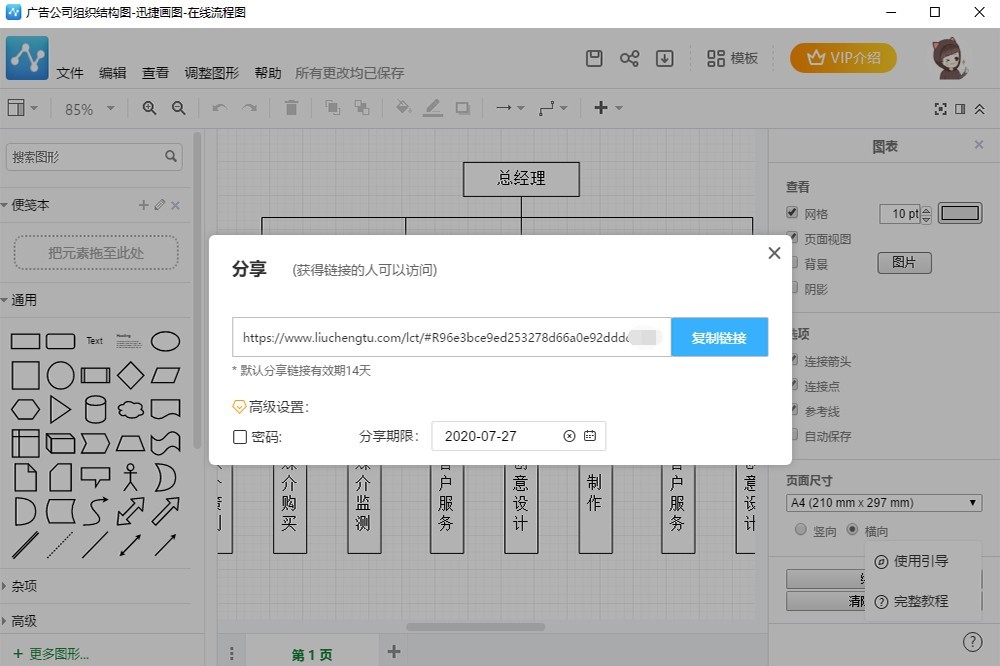Open the 85% zoom level dropdown

point(90,109)
